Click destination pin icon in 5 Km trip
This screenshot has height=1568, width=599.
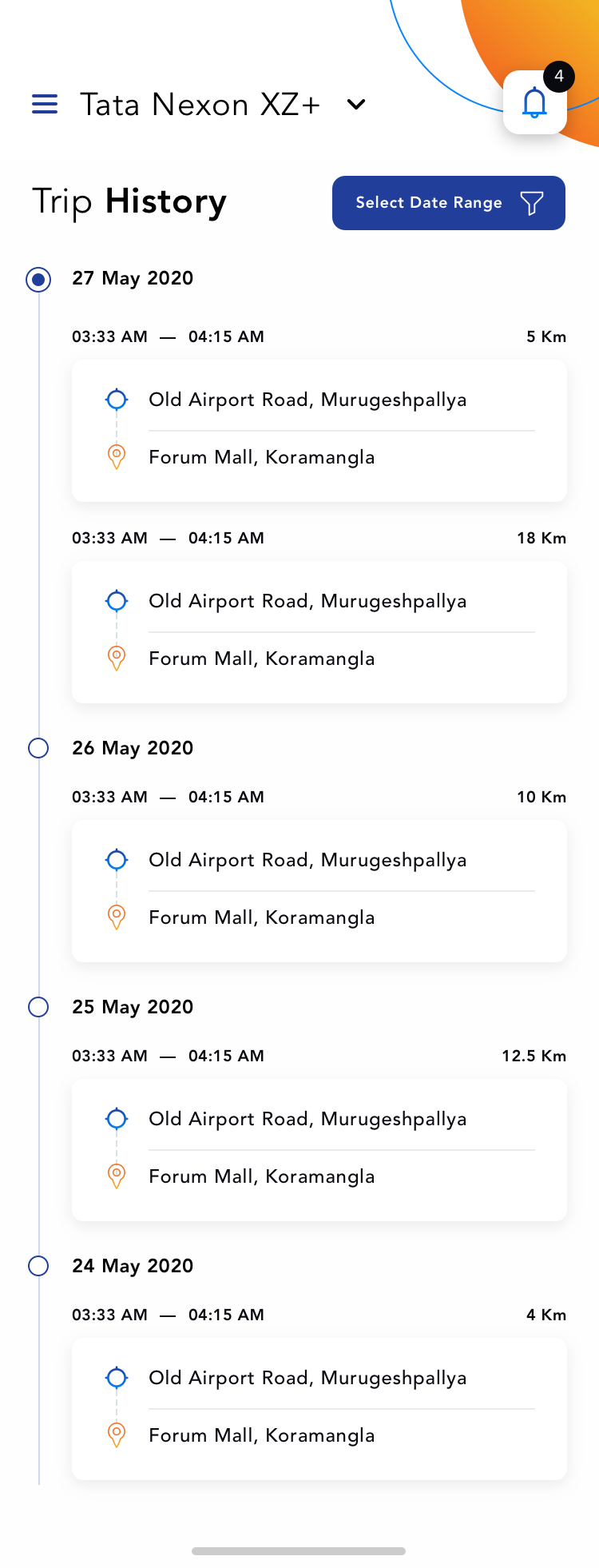117,456
